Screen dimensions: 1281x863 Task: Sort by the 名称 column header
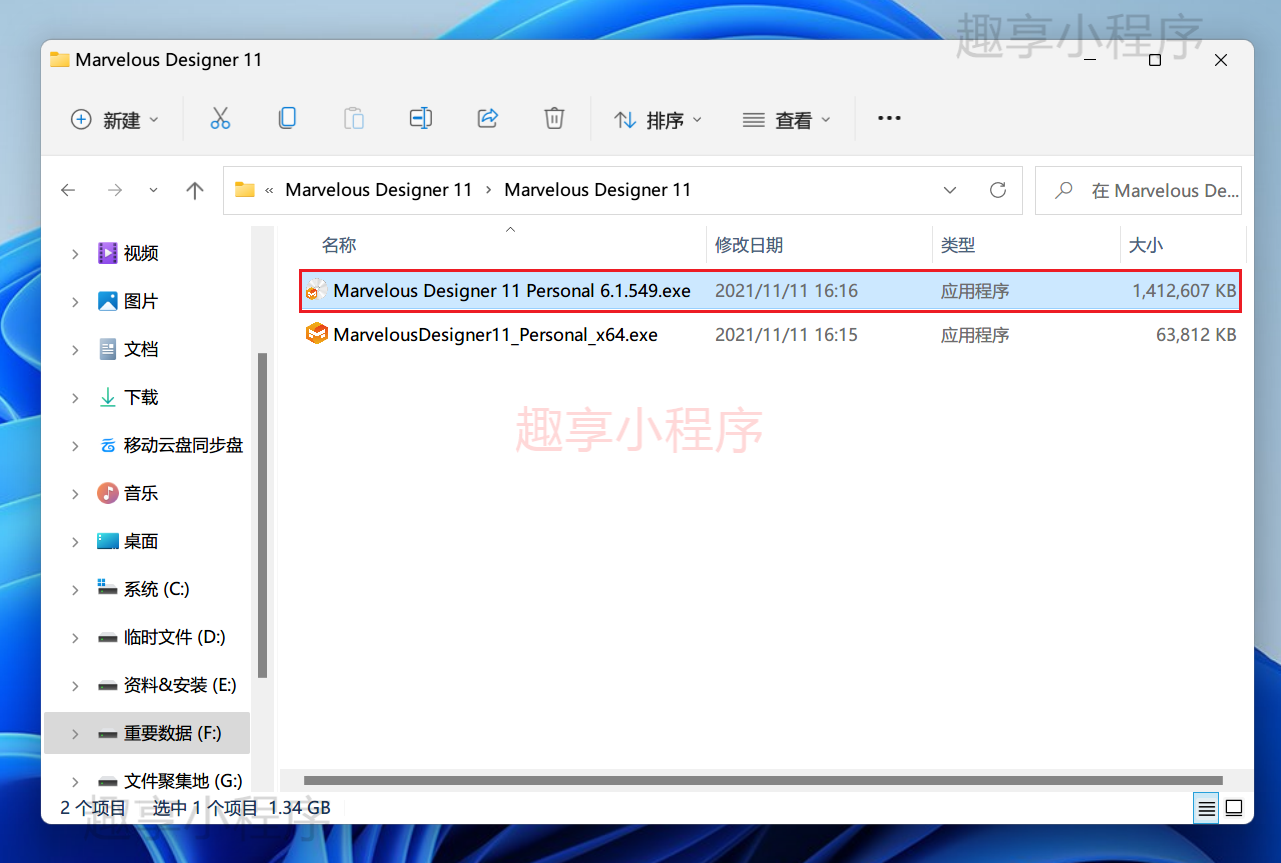(339, 245)
